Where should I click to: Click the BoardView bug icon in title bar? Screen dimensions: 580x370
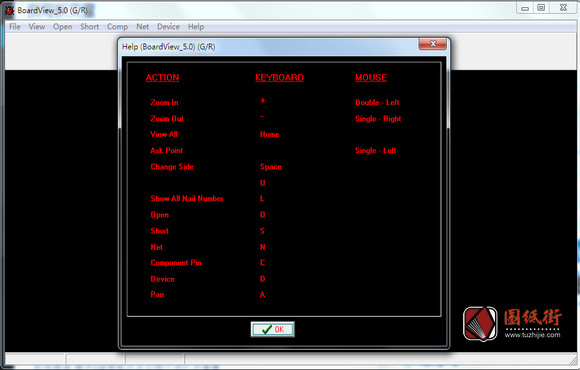click(9, 10)
